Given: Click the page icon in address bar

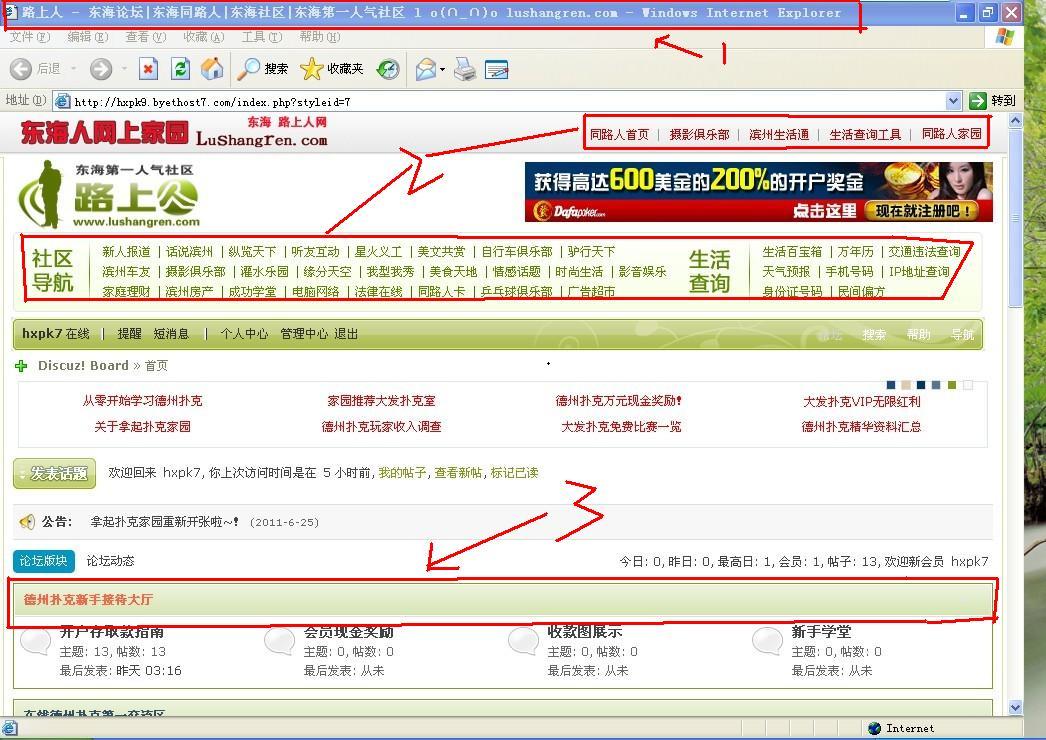Looking at the screenshot, I should [62, 101].
